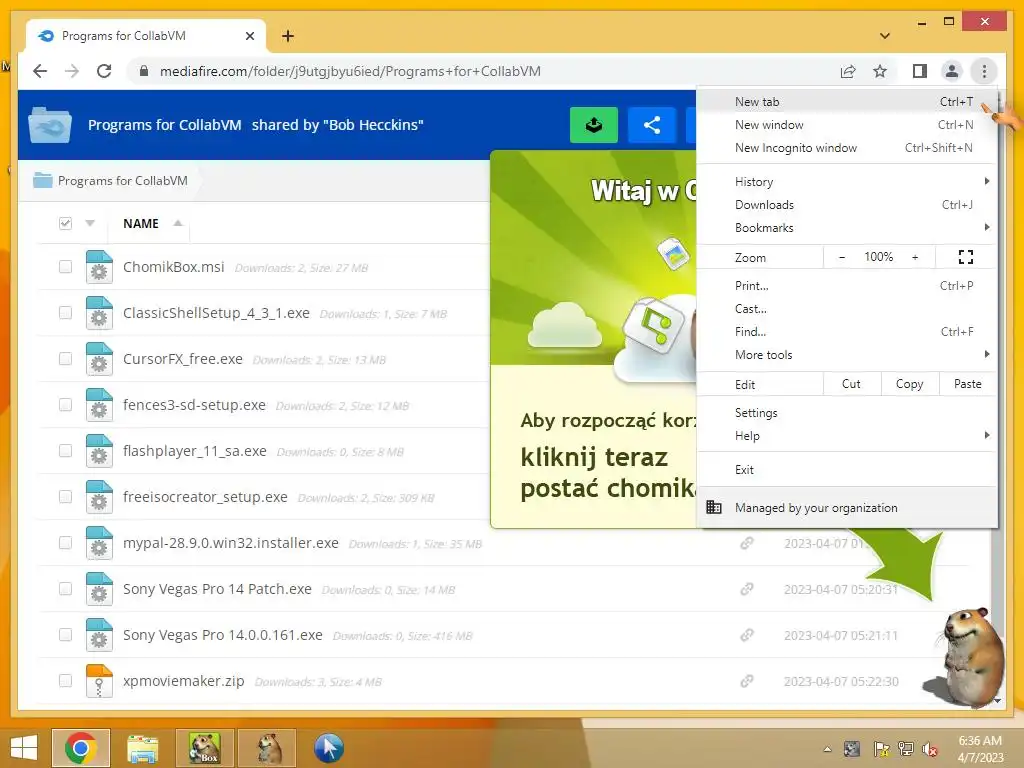Image resolution: width=1024 pixels, height=768 pixels.
Task: Click the share page icon in address bar
Action: (848, 71)
